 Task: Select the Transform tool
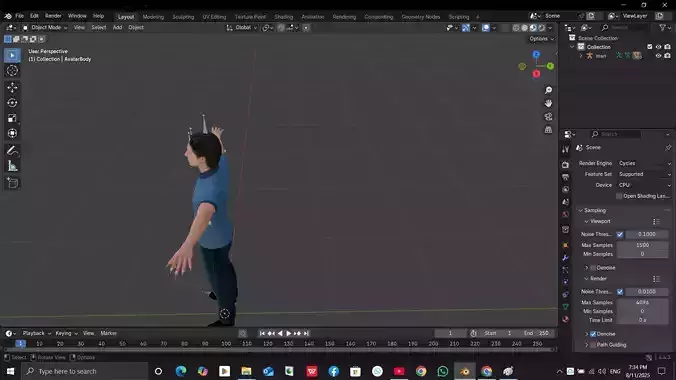pyautogui.click(x=12, y=133)
